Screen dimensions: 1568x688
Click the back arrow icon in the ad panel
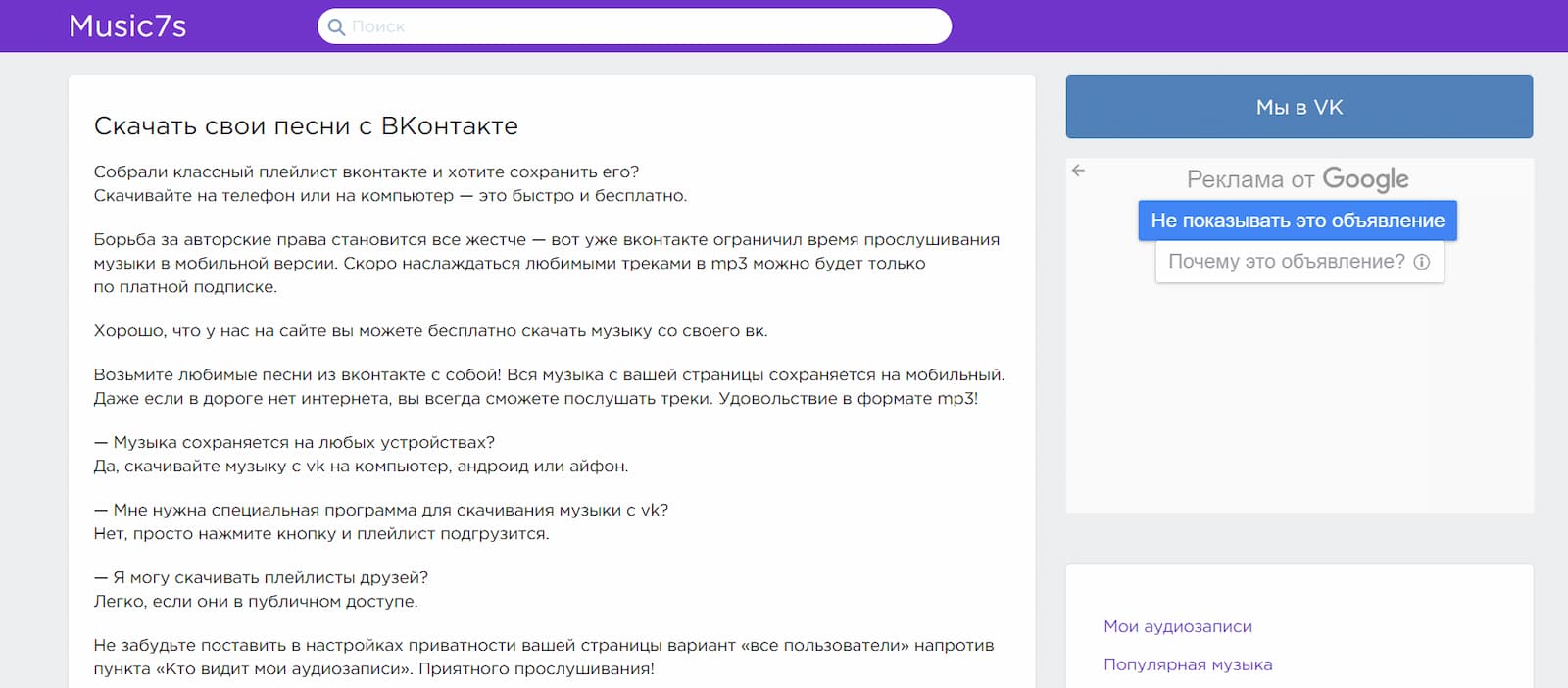point(1079,171)
